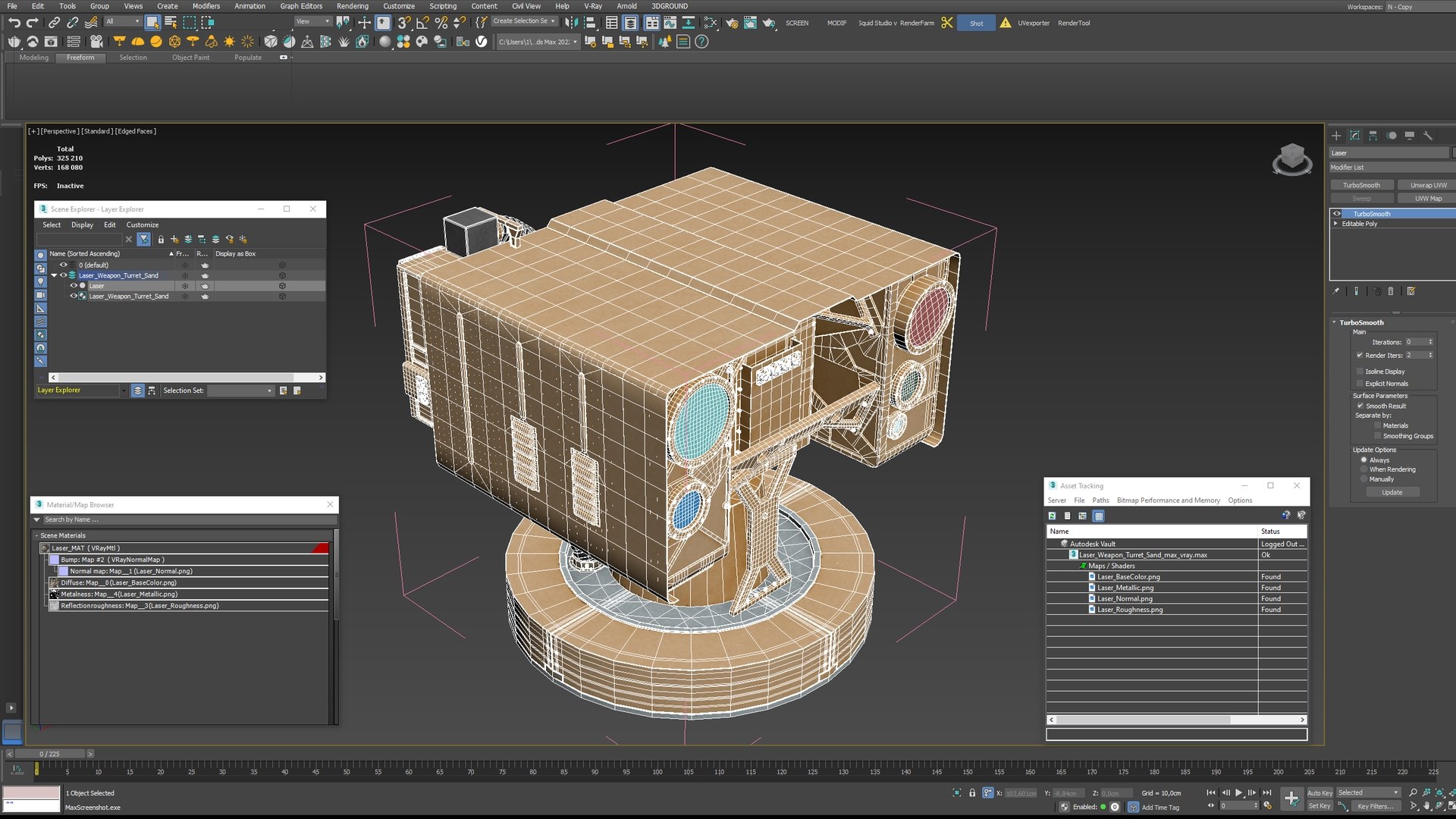Click the Mirror tool icon
This screenshot has height=819, width=1456.
572,23
